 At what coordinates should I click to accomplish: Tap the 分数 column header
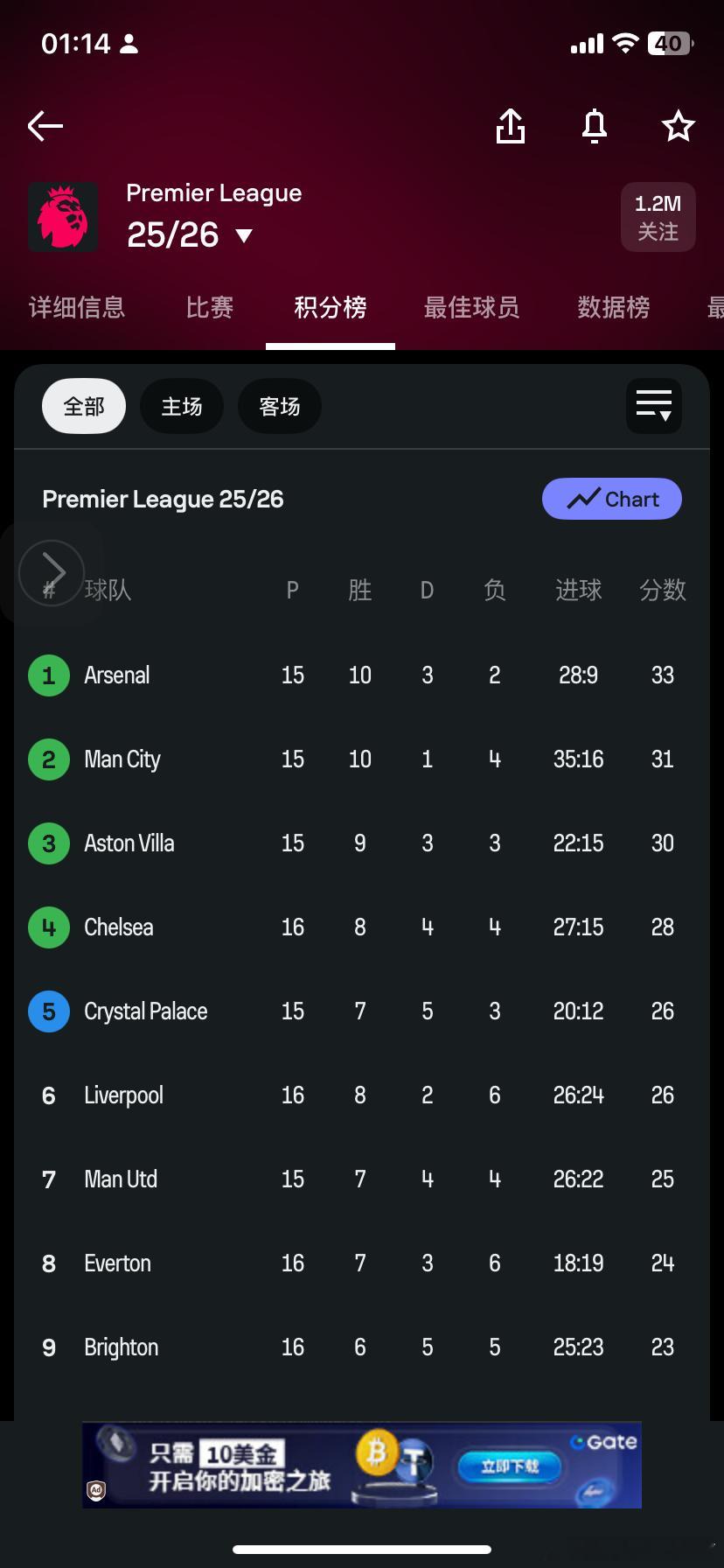(662, 590)
